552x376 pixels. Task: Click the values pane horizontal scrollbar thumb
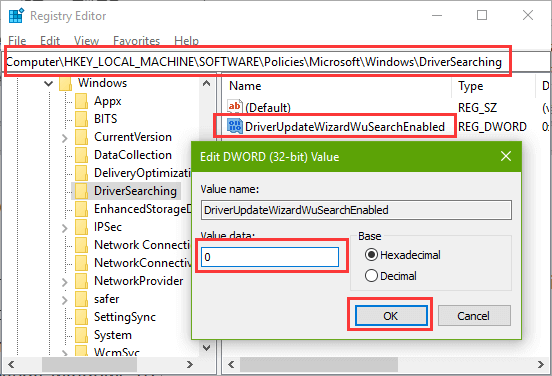click(319, 364)
